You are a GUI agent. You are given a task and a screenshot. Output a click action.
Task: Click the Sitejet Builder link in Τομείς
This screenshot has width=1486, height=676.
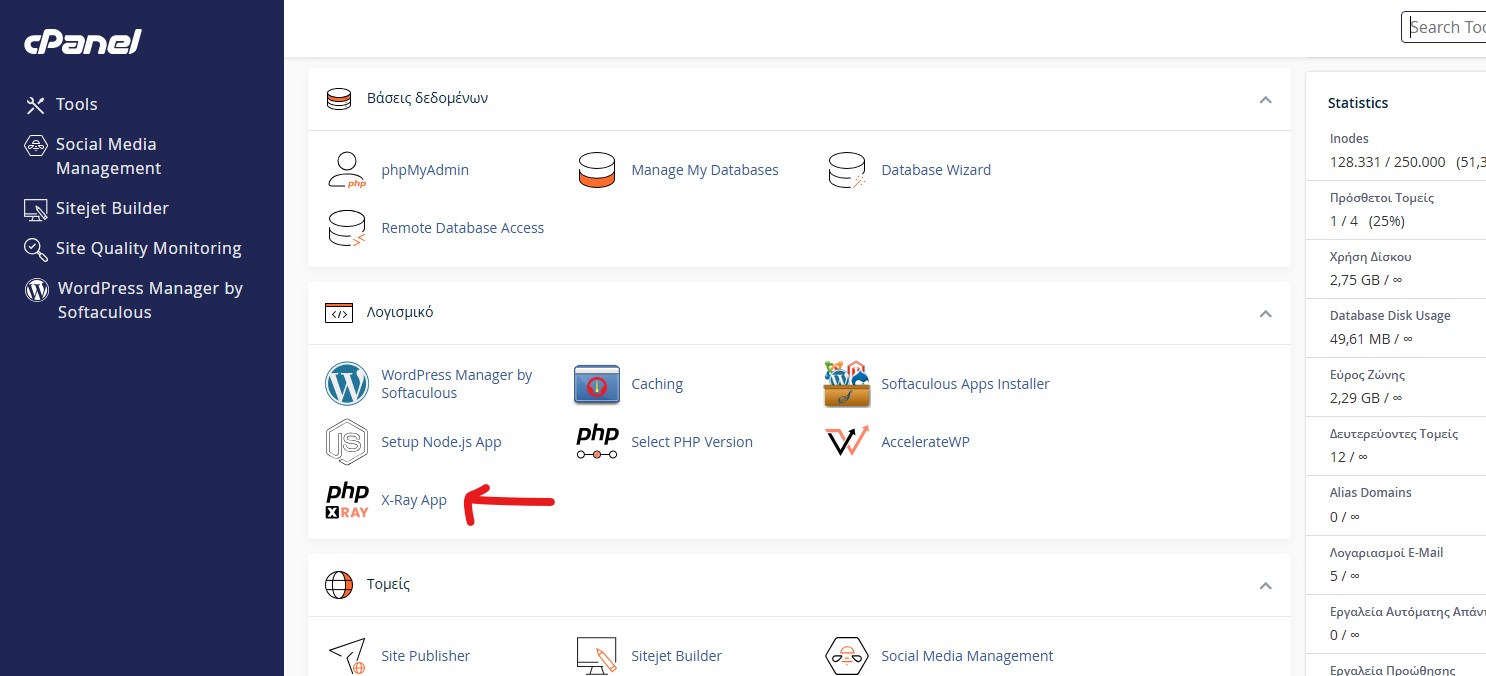point(676,656)
